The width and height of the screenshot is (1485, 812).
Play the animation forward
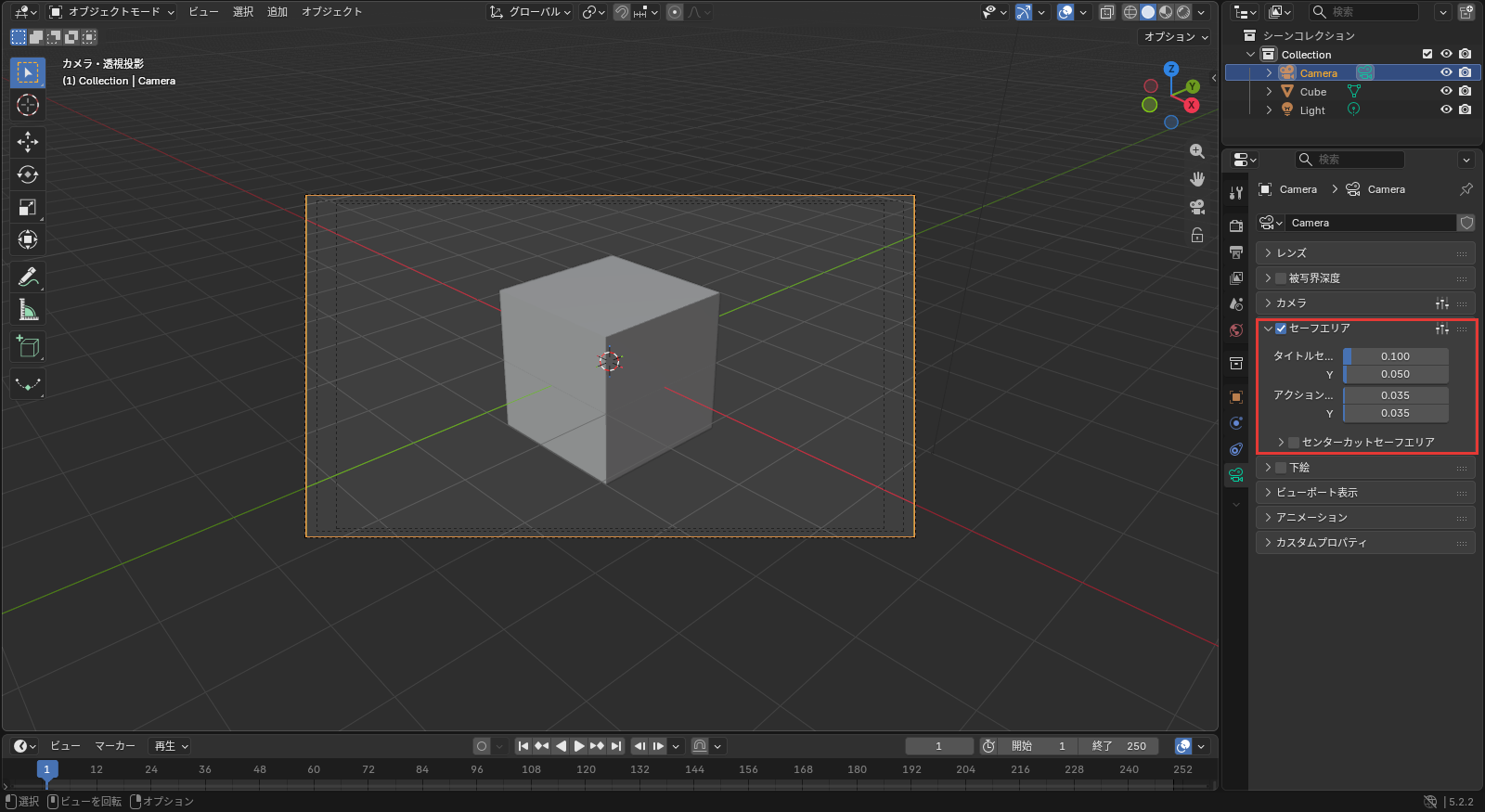click(x=579, y=746)
